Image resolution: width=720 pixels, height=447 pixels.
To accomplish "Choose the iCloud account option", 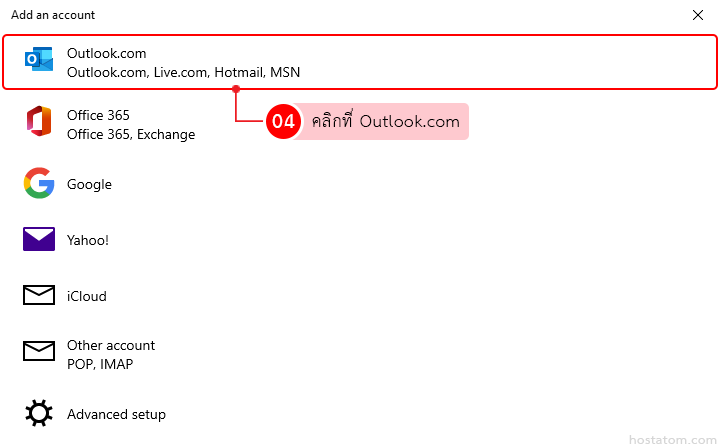I will point(86,296).
